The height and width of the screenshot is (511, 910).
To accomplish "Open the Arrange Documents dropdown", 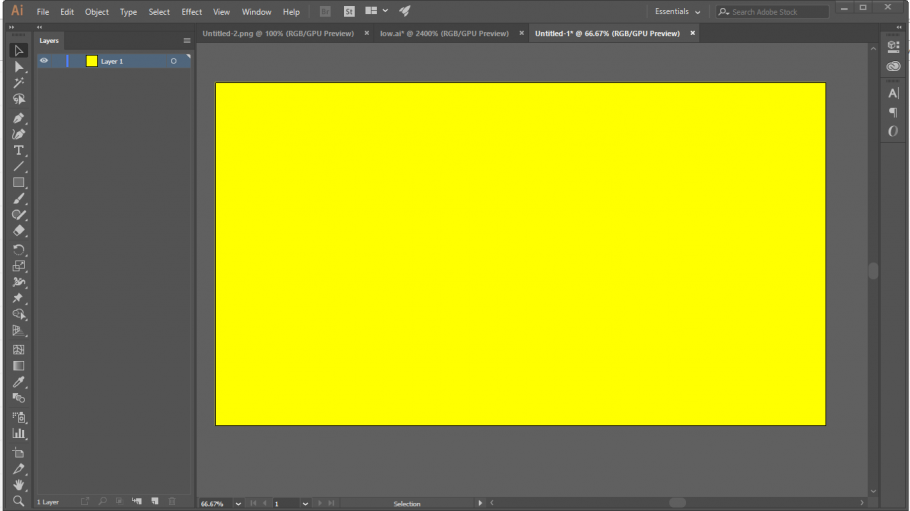I will 377,11.
